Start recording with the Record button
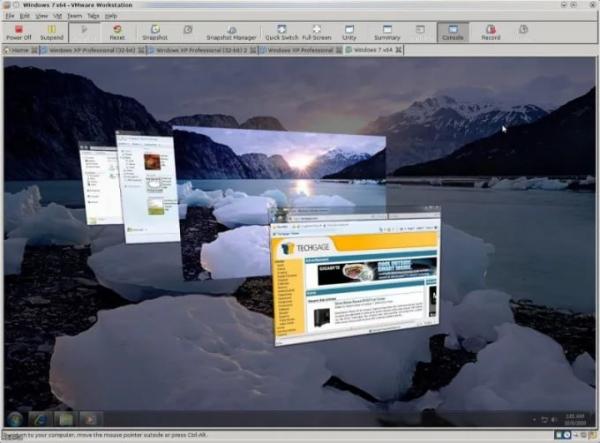The width and height of the screenshot is (600, 443). click(x=490, y=32)
